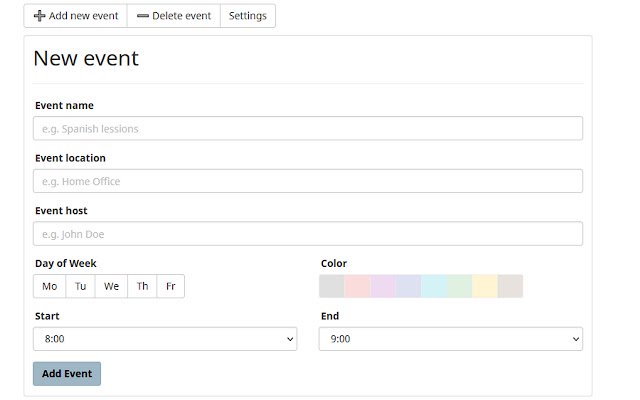Select Wednesday (We) day button
Image resolution: width=640 pixels, height=400 pixels.
(x=111, y=287)
